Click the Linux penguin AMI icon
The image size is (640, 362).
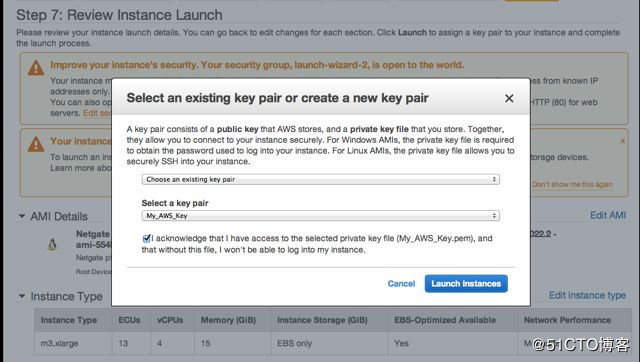pyautogui.click(x=52, y=244)
